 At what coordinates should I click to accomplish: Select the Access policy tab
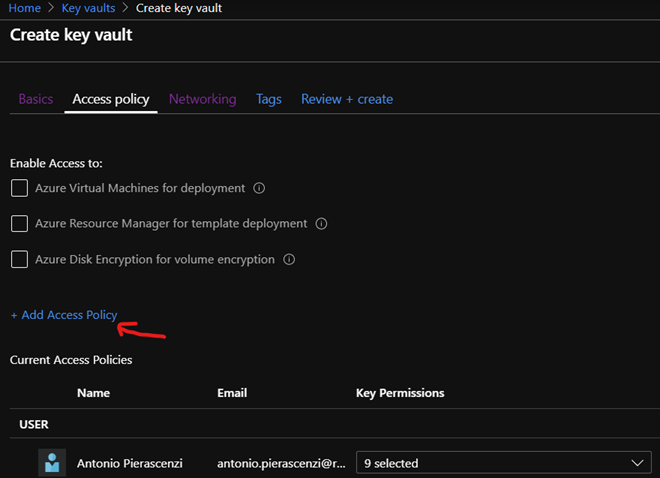coord(111,99)
